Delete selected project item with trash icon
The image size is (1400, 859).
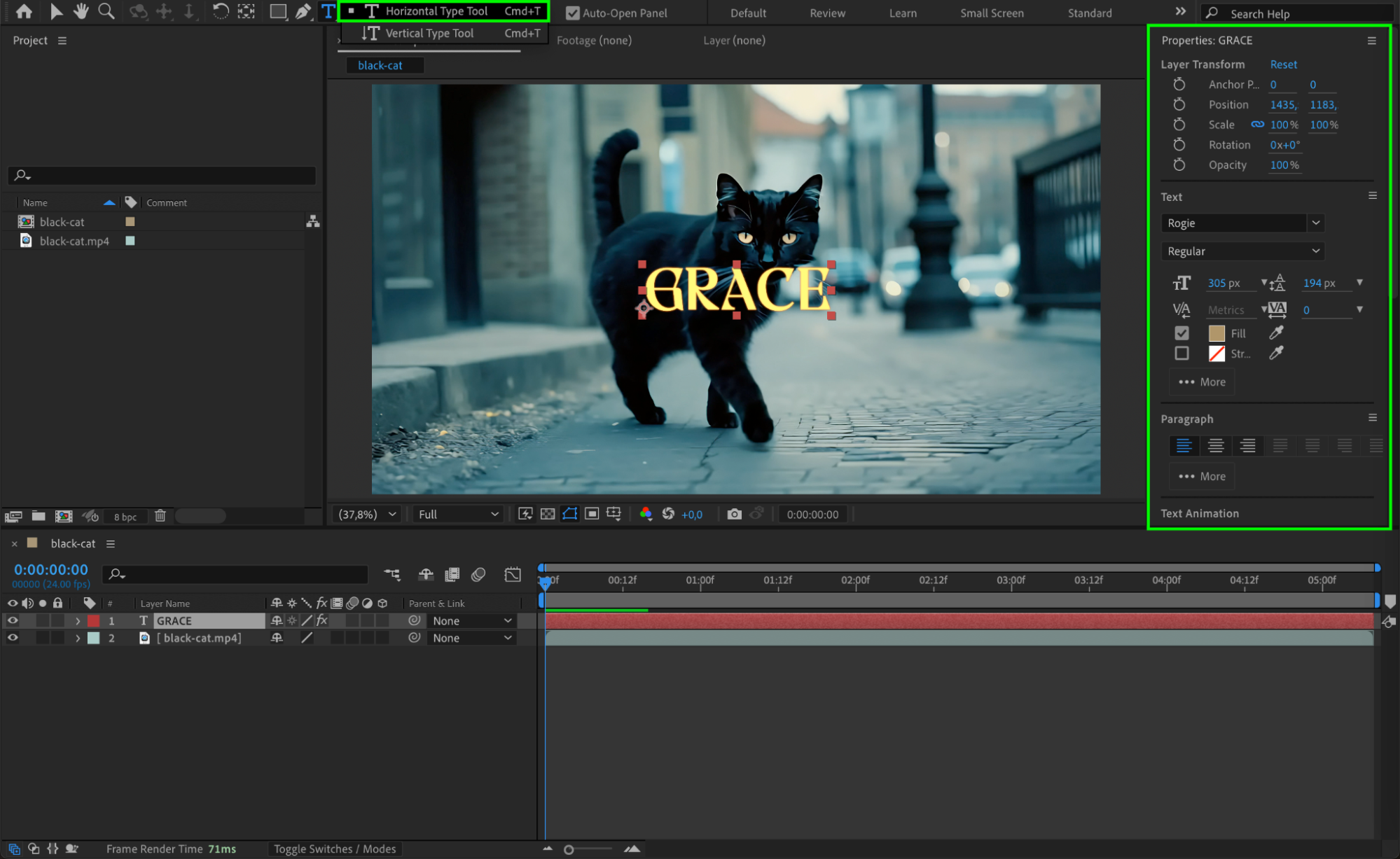click(160, 516)
